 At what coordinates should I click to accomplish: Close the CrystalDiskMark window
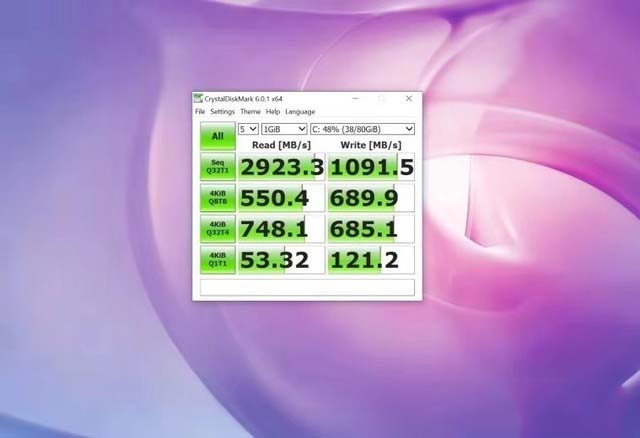409,98
